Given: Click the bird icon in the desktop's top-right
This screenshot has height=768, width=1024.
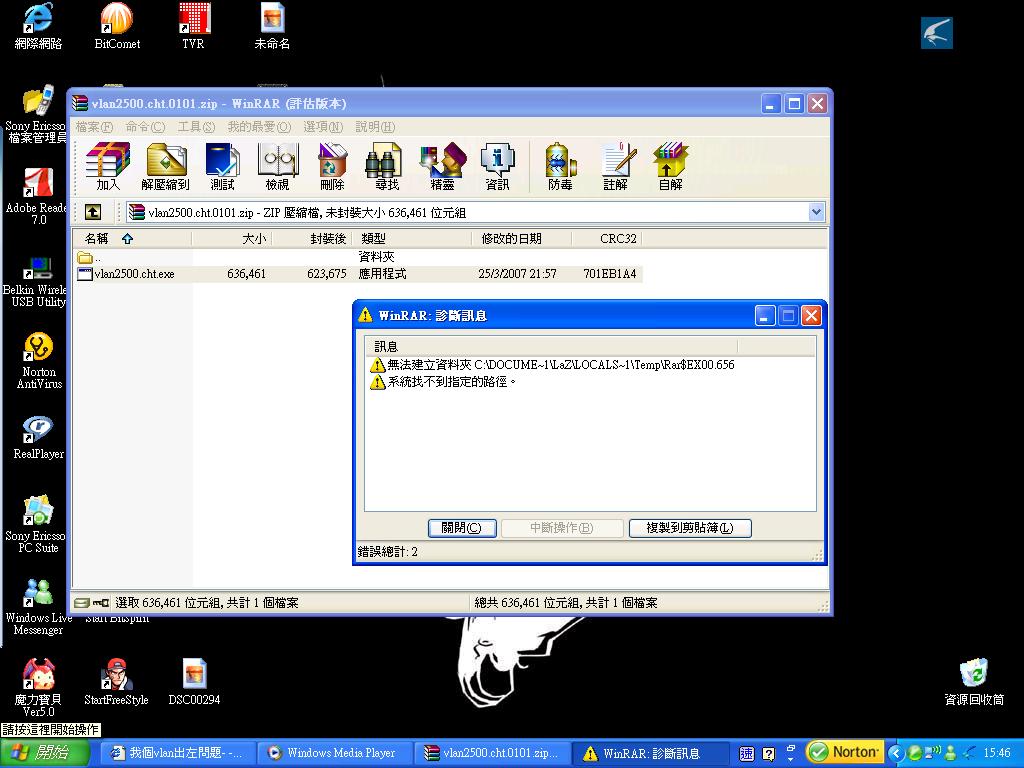Looking at the screenshot, I should pyautogui.click(x=936, y=33).
